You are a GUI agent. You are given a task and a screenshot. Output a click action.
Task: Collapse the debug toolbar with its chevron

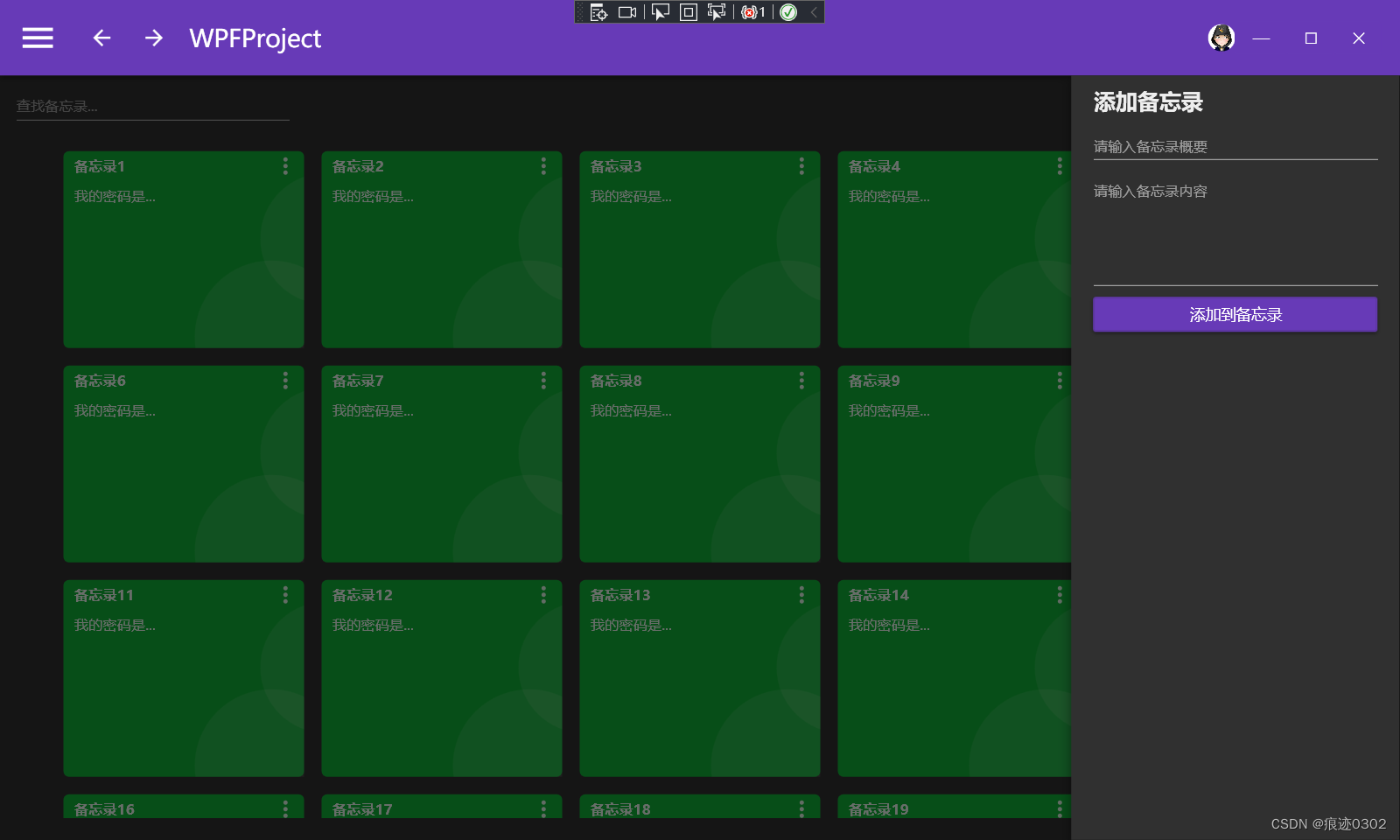click(x=812, y=12)
